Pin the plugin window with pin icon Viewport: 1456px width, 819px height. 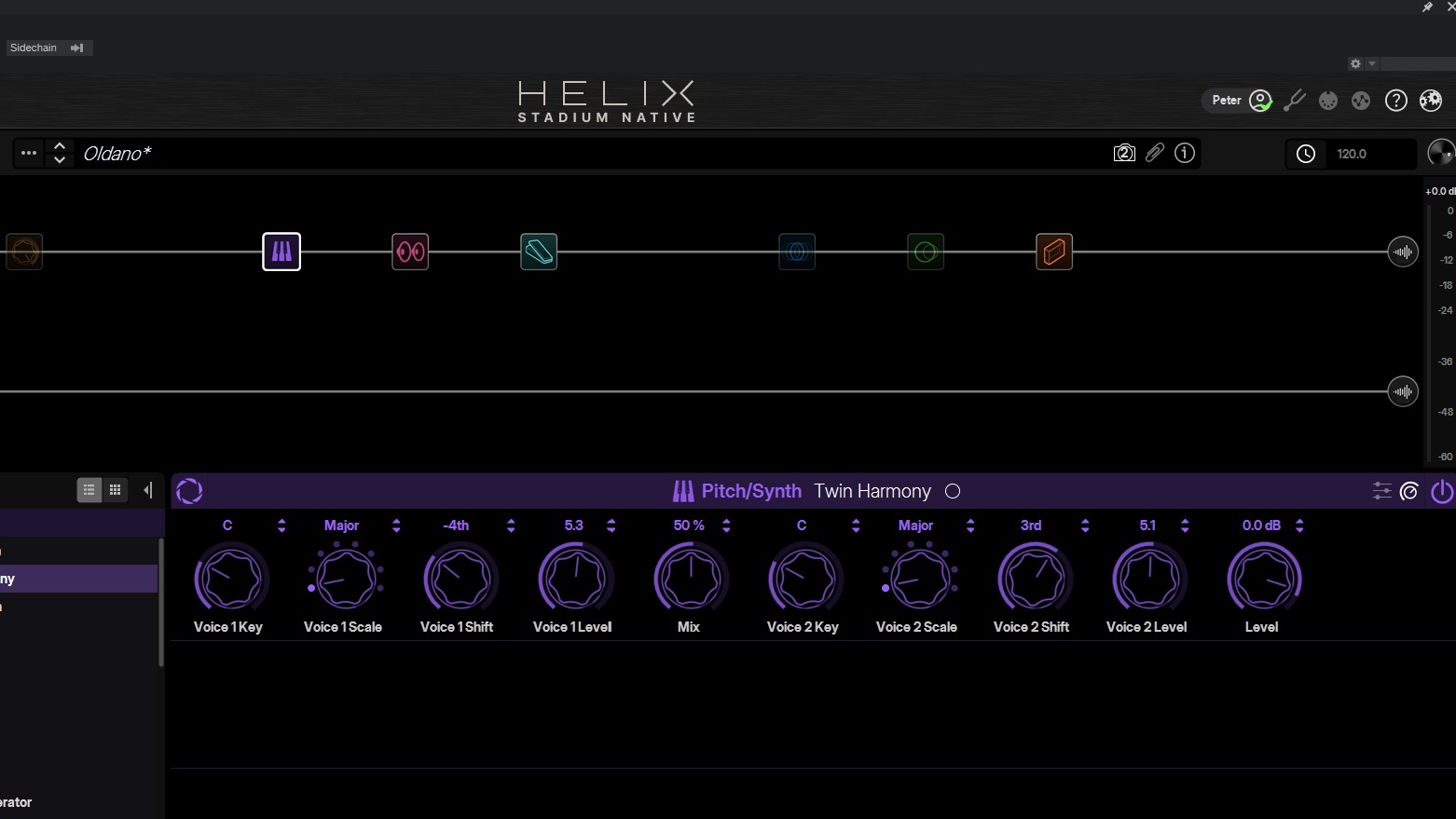(1427, 7)
